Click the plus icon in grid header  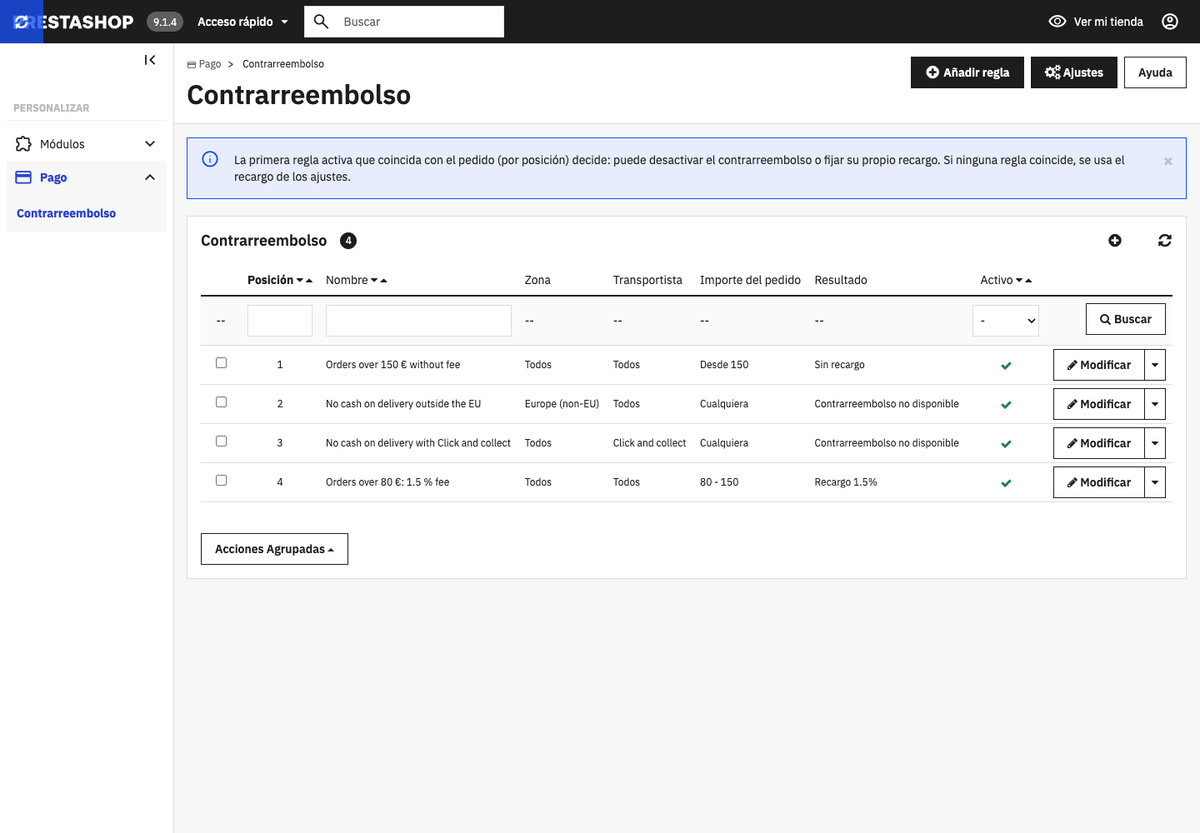(1115, 240)
